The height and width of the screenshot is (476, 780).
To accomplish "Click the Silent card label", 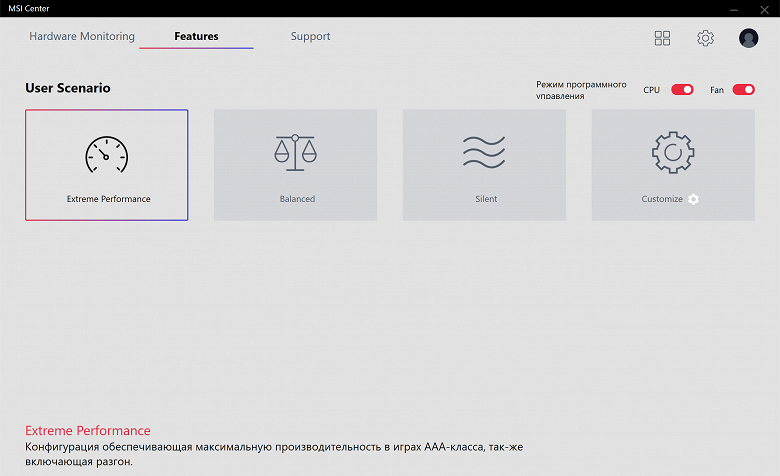I will pyautogui.click(x=486, y=199).
